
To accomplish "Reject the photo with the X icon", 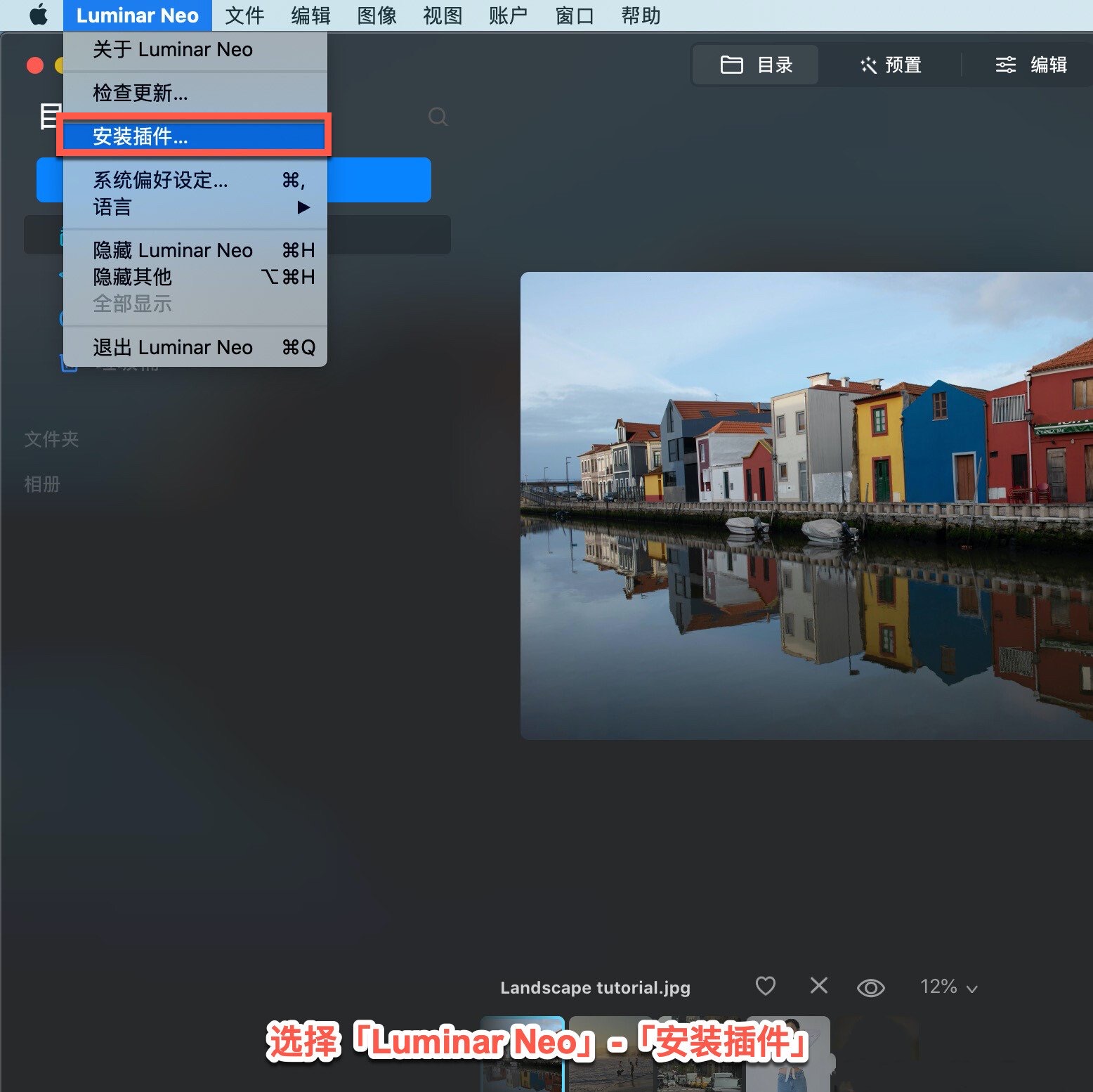I will (x=818, y=985).
